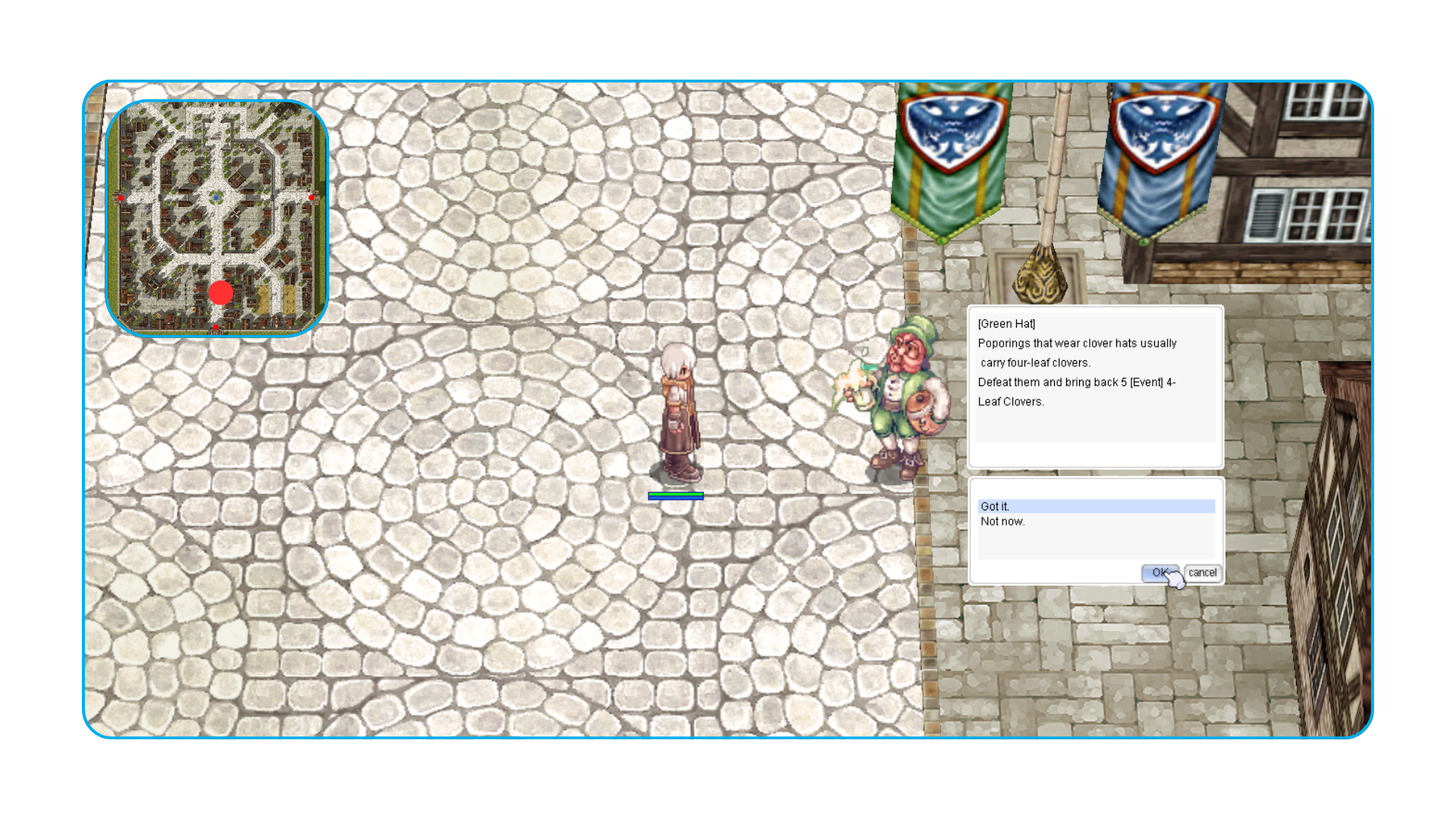Select the "Got it." response option
Screen dimensions: 1456x819
click(1096, 507)
